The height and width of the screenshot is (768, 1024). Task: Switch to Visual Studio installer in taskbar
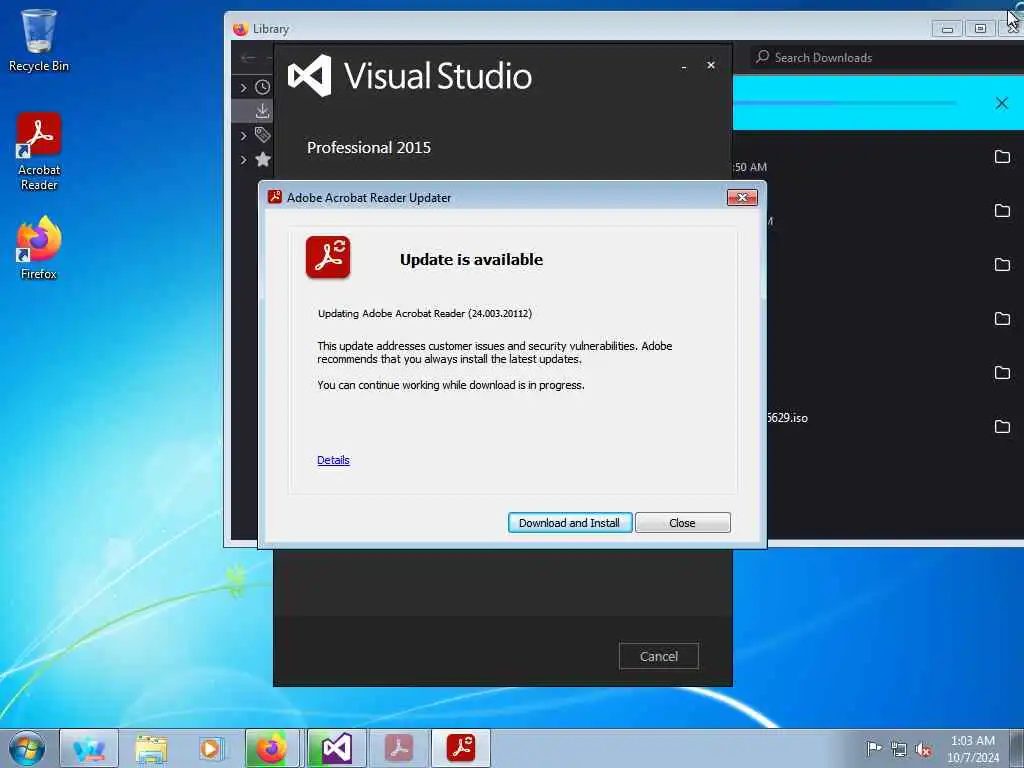[x=336, y=748]
